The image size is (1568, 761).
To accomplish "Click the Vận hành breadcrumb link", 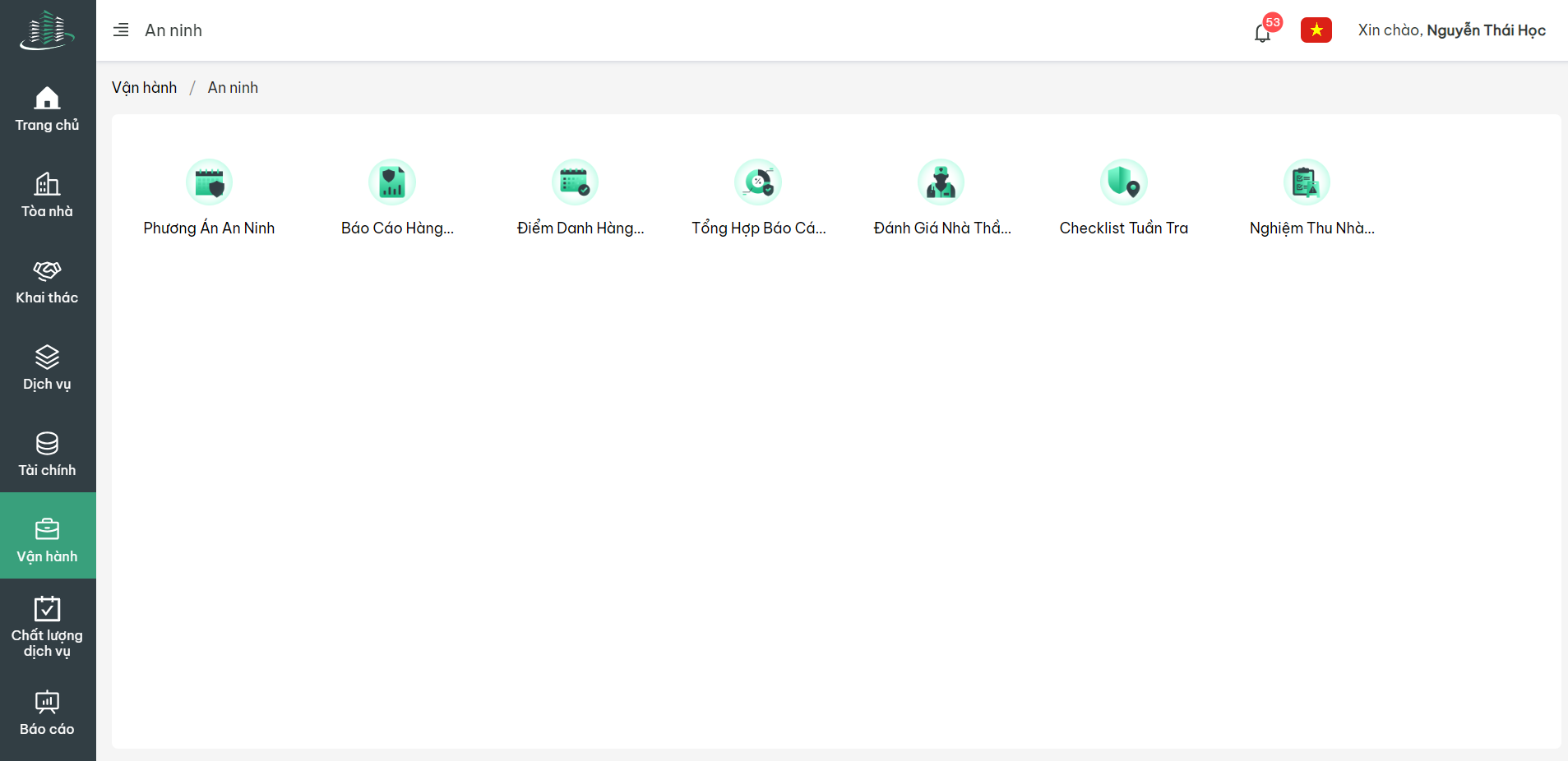I will [145, 88].
